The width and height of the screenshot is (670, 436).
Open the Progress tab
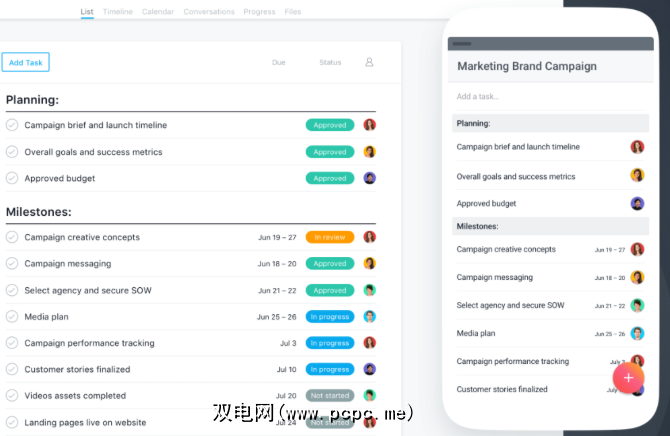[x=259, y=12]
